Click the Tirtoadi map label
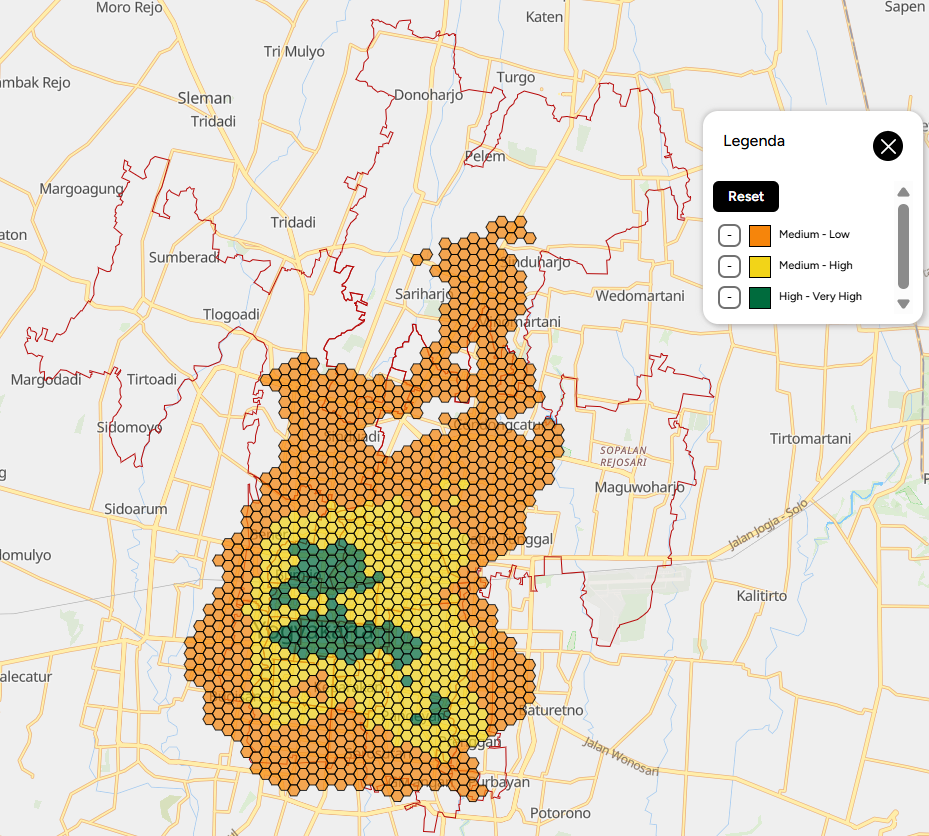Viewport: 929px width, 836px height. tap(152, 379)
